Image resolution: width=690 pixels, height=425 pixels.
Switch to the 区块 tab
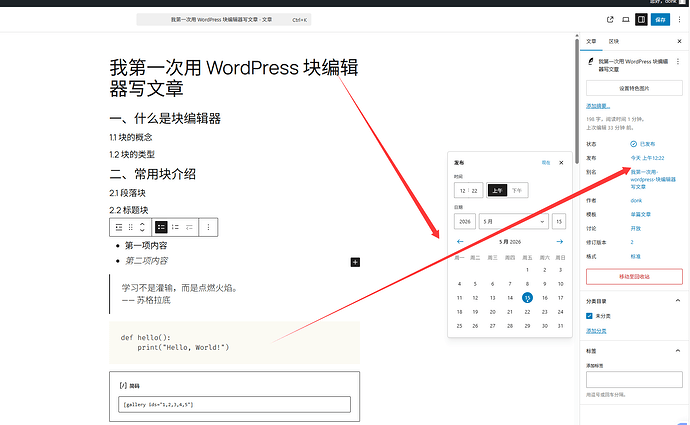[x=614, y=41]
